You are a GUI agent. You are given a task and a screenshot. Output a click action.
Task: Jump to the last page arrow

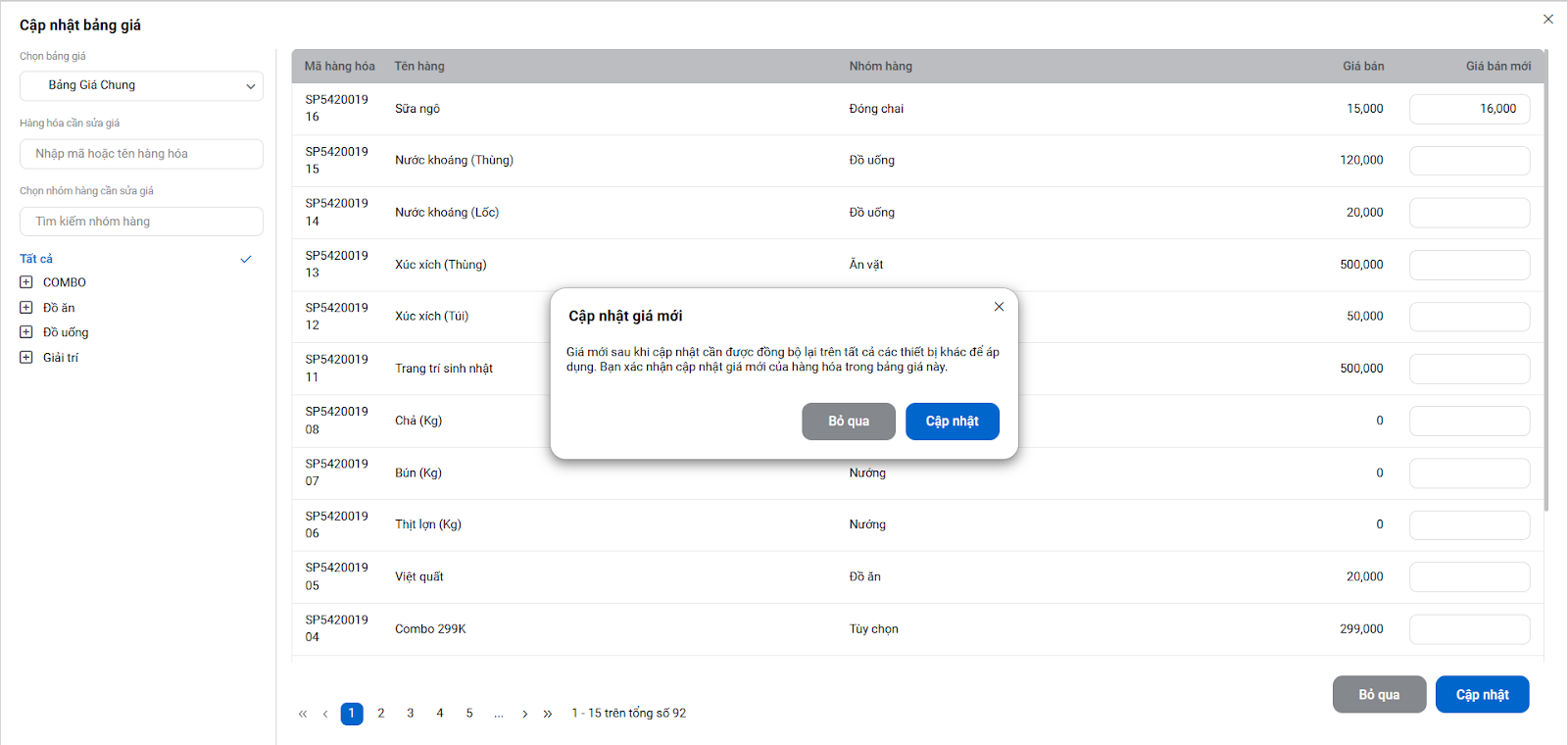pos(548,714)
